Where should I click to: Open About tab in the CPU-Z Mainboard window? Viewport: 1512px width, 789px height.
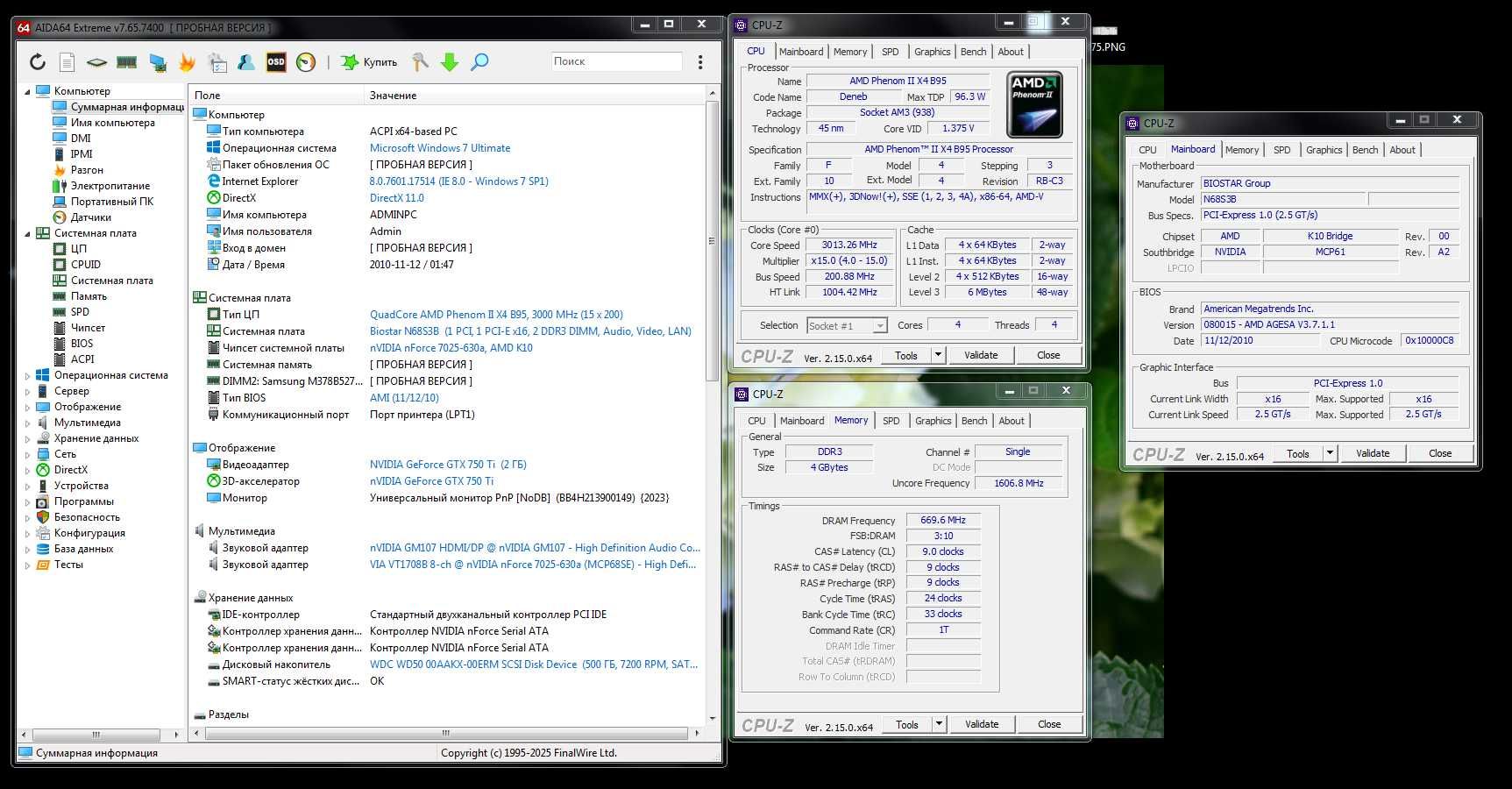point(1402,150)
